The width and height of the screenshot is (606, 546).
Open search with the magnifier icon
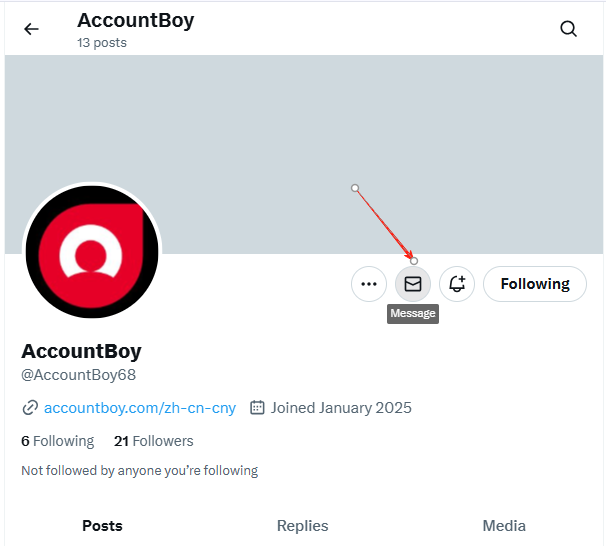pyautogui.click(x=568, y=29)
